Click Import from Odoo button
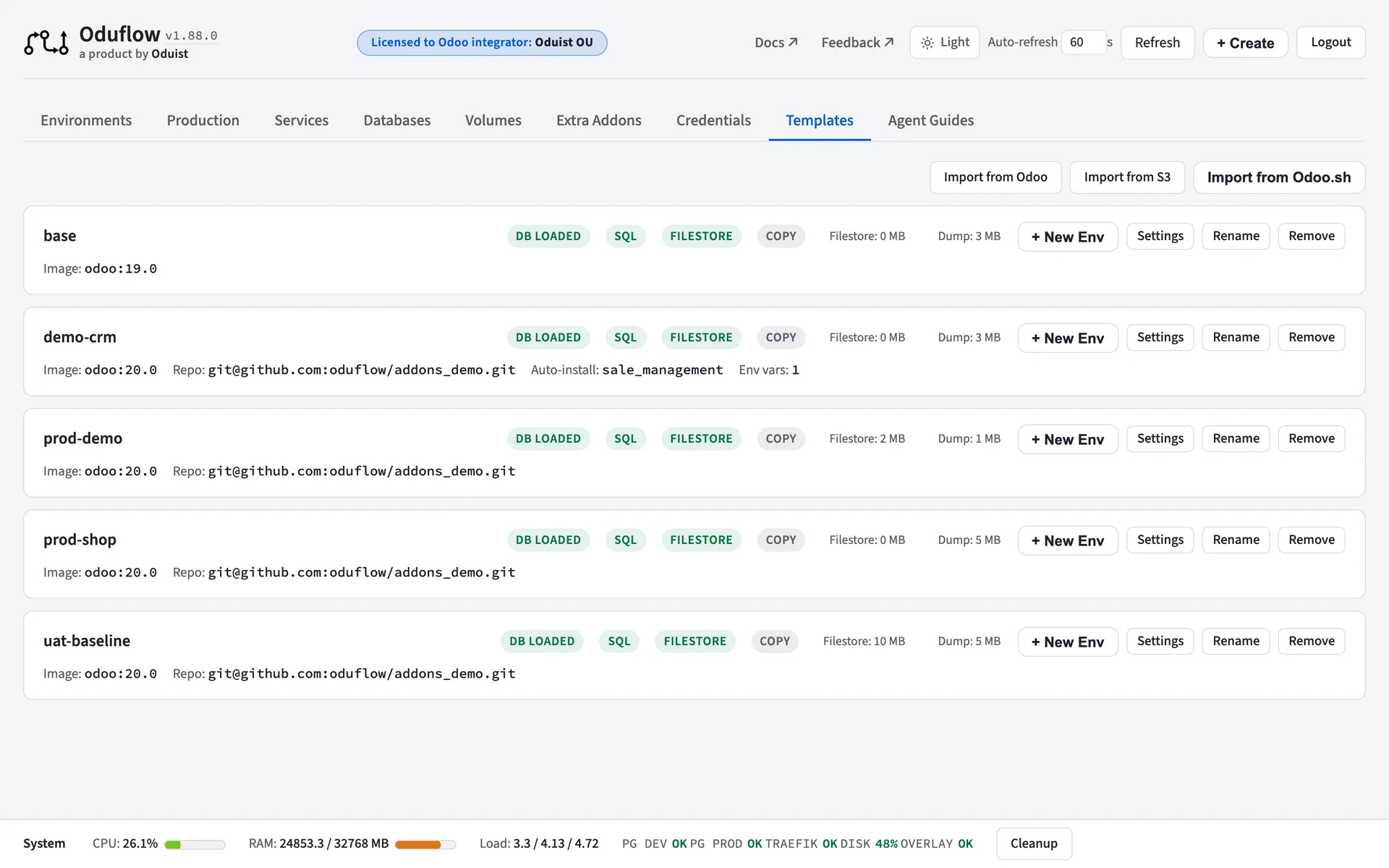This screenshot has width=1389, height=868. point(995,177)
